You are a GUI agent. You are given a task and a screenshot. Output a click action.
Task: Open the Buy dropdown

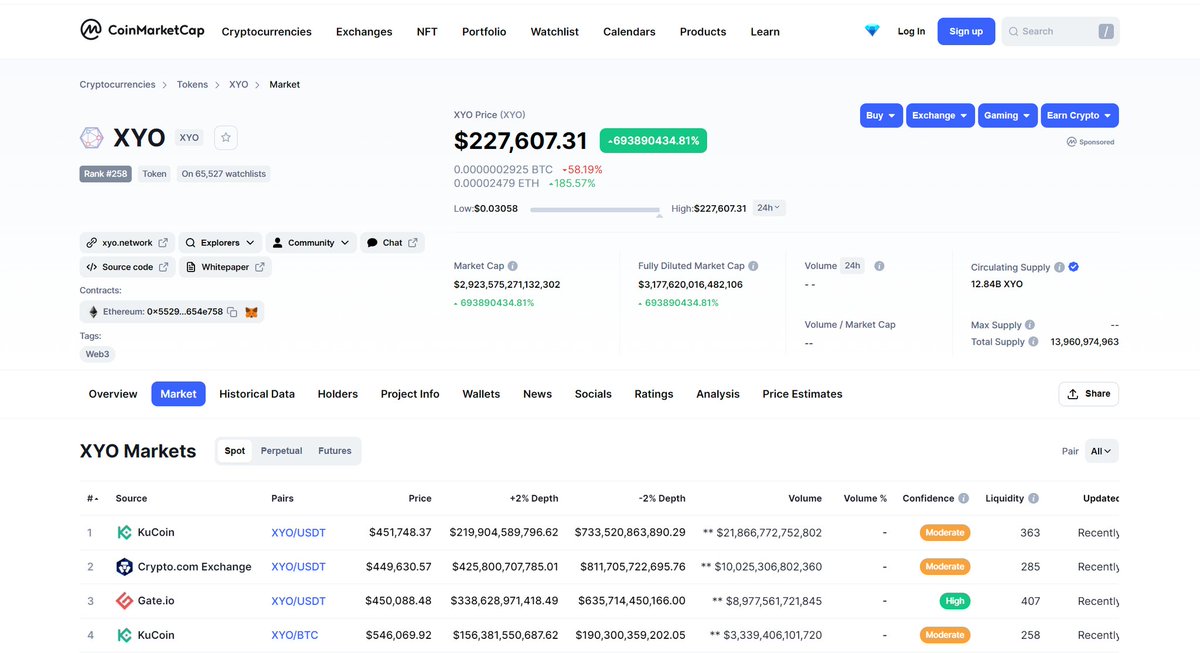click(881, 115)
